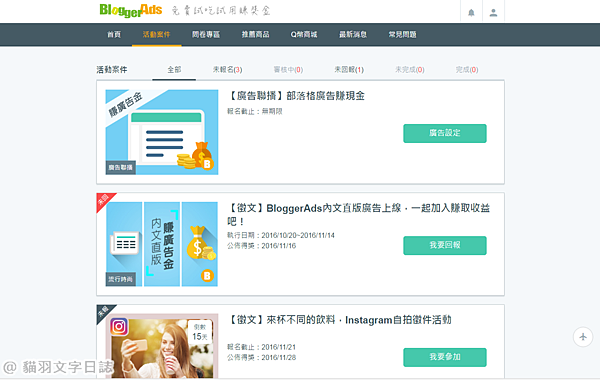Click the 報名截止：2016/11/21 text
Screen dimensions: 600x380
point(262,347)
